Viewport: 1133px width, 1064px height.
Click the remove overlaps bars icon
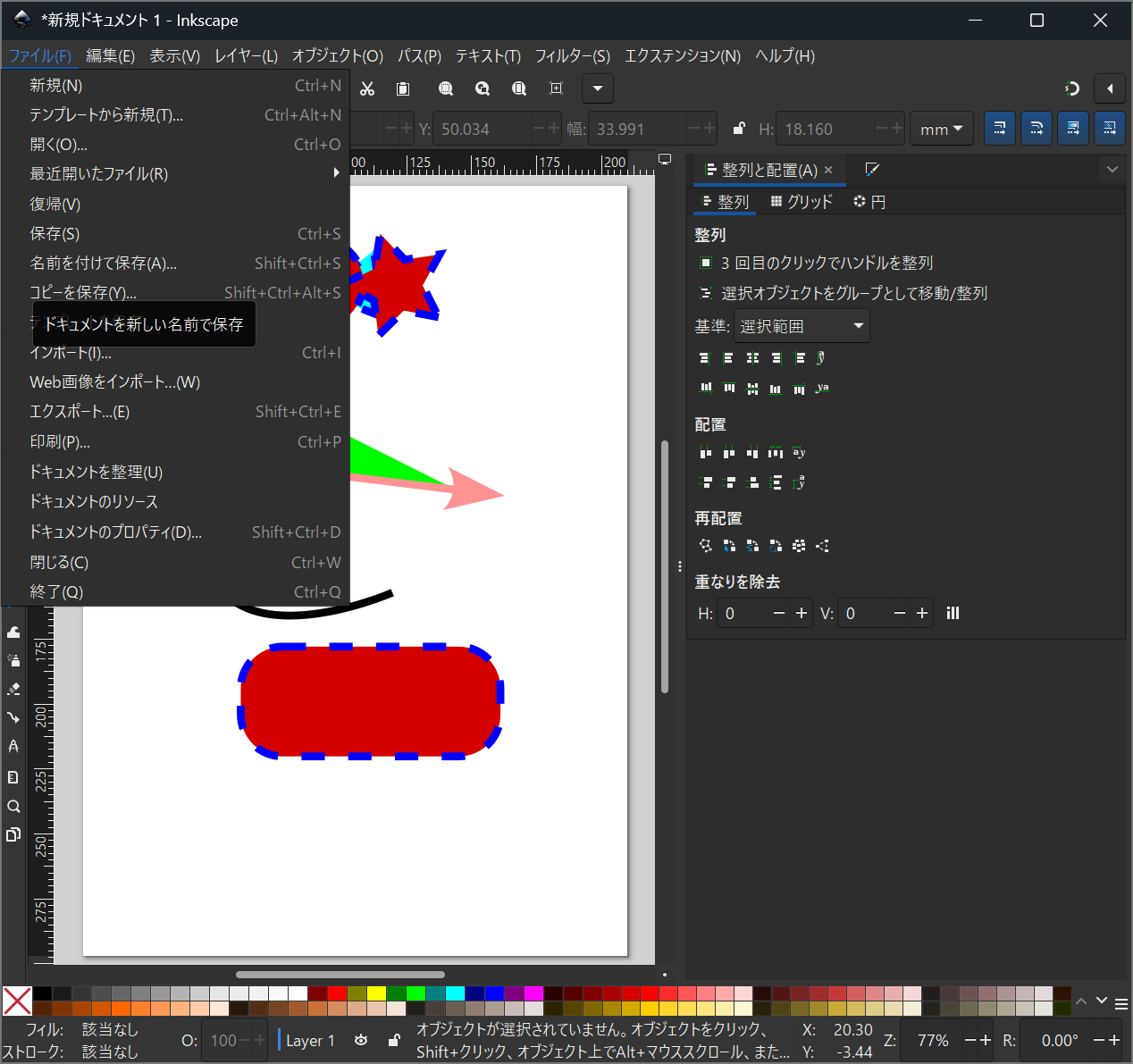pyautogui.click(x=953, y=613)
